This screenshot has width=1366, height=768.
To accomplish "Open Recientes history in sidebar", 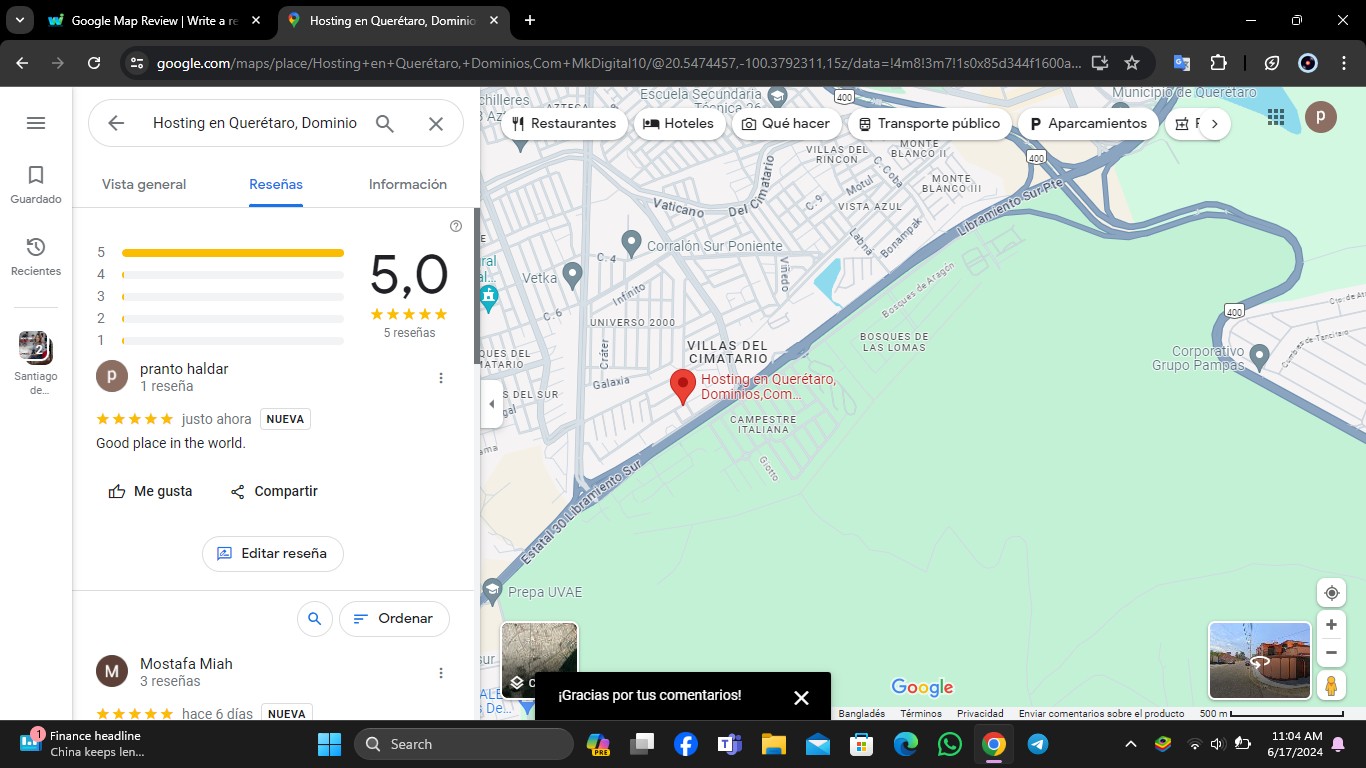I will pyautogui.click(x=36, y=257).
